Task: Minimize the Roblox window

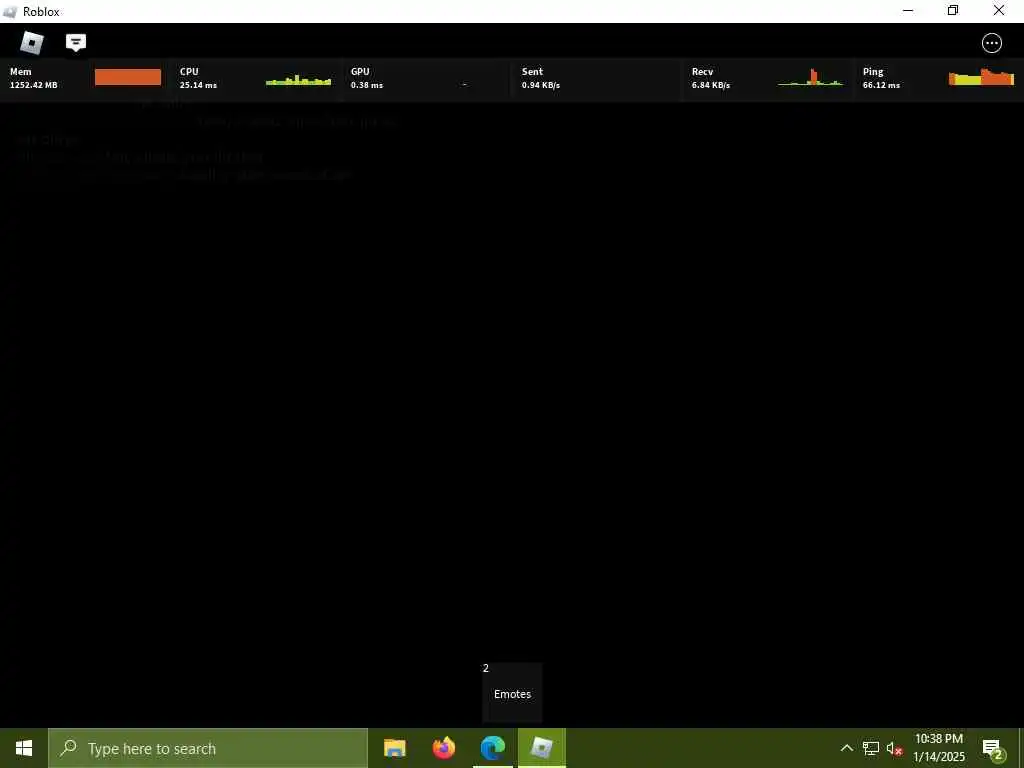Action: (x=908, y=10)
